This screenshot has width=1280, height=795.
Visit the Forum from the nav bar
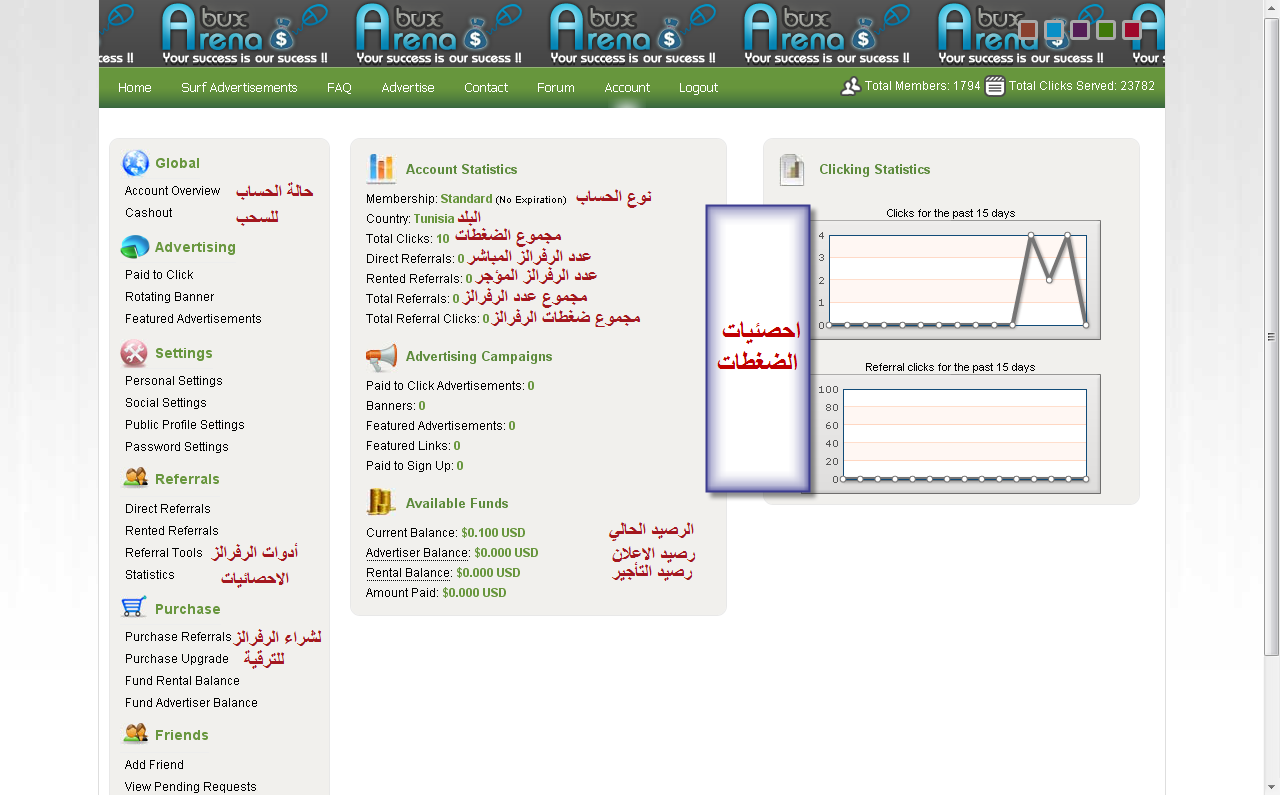(556, 88)
